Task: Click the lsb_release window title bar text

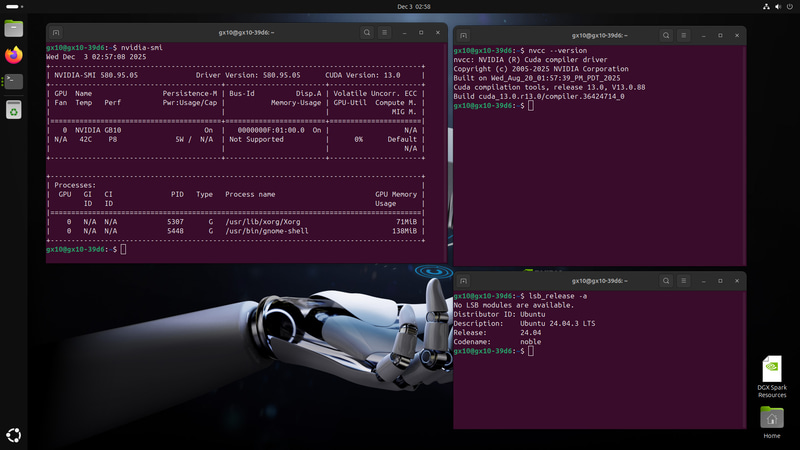Action: (x=599, y=281)
